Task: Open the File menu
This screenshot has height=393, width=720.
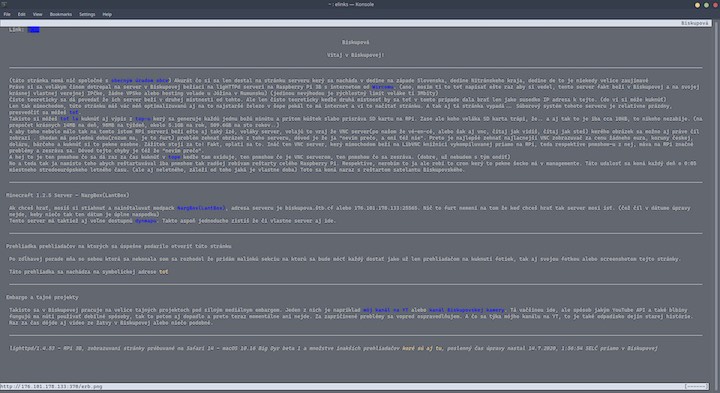Action: point(7,14)
